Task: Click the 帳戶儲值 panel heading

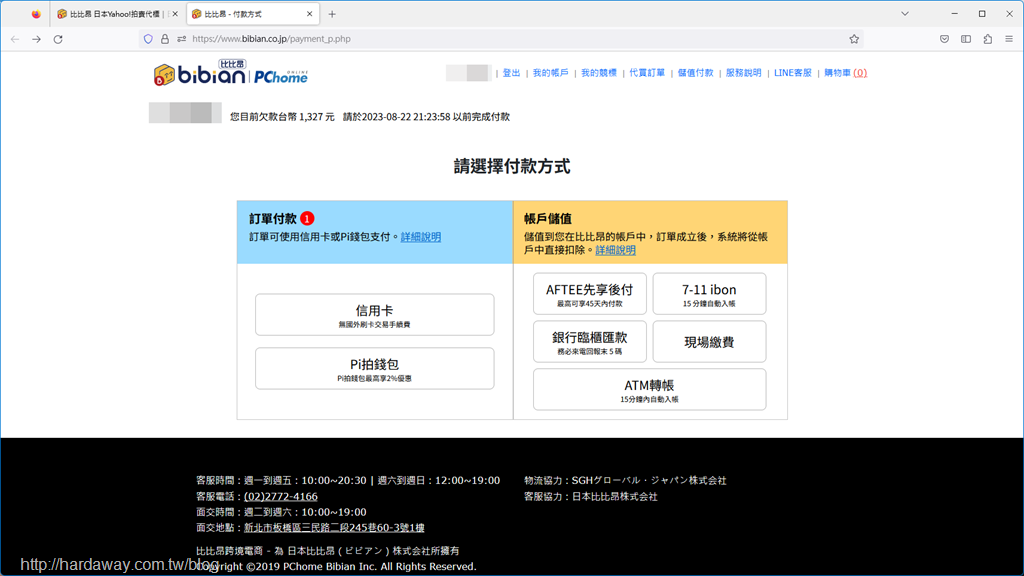Action: point(547,219)
